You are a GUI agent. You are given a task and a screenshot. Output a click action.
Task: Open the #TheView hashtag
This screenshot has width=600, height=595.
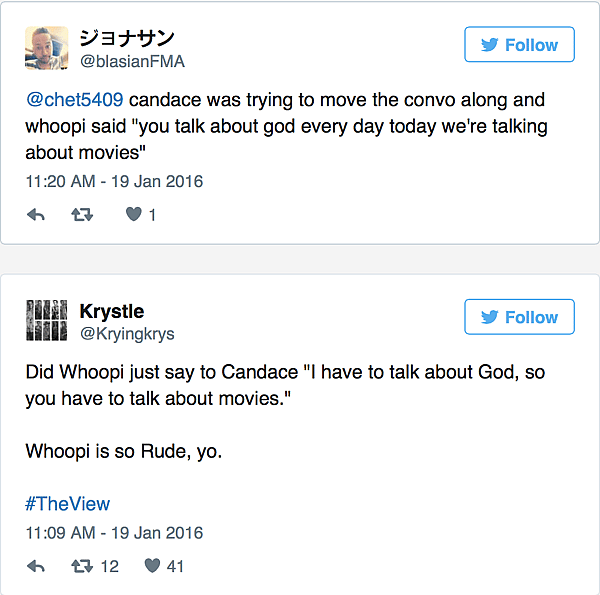point(67,504)
